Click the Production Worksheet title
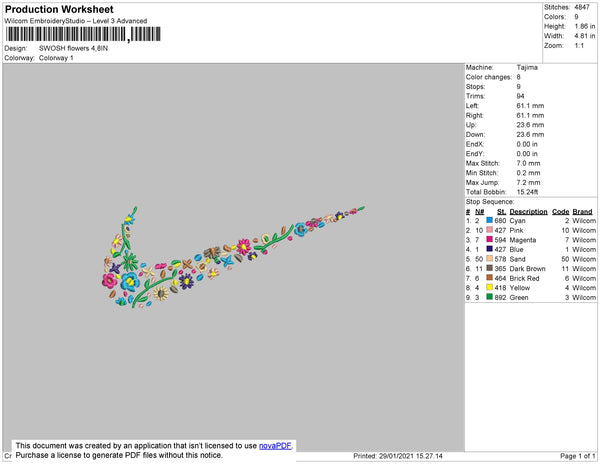The width and height of the screenshot is (600, 464). pos(59,10)
